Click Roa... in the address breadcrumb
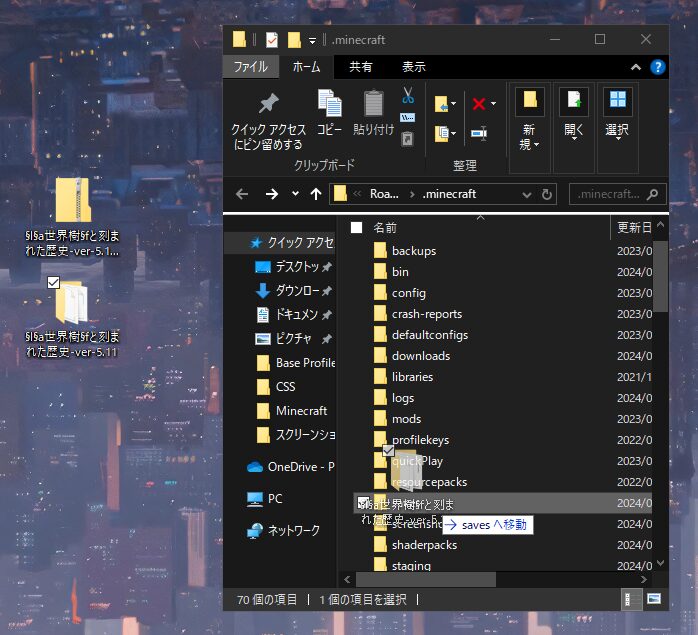 pos(384,194)
